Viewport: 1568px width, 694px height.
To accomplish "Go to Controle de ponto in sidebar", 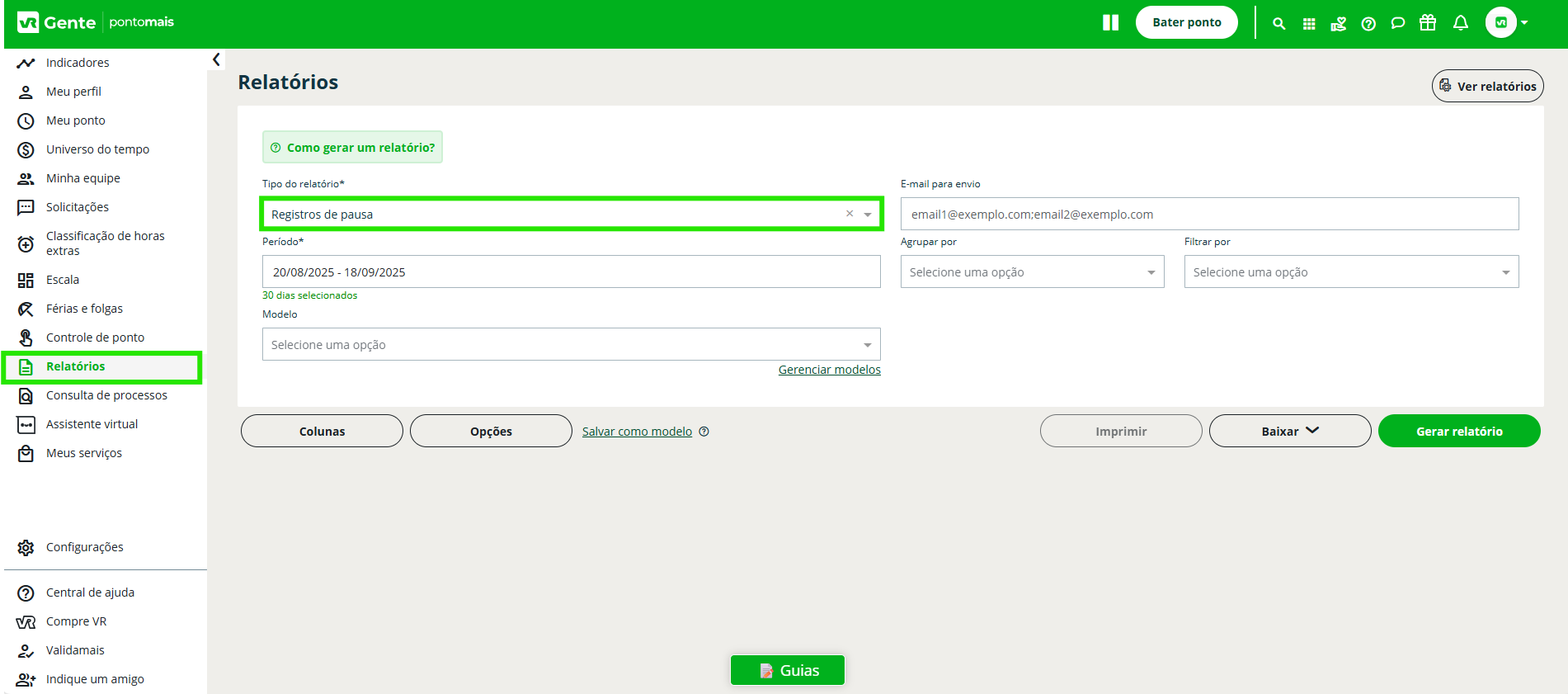I will [95, 338].
